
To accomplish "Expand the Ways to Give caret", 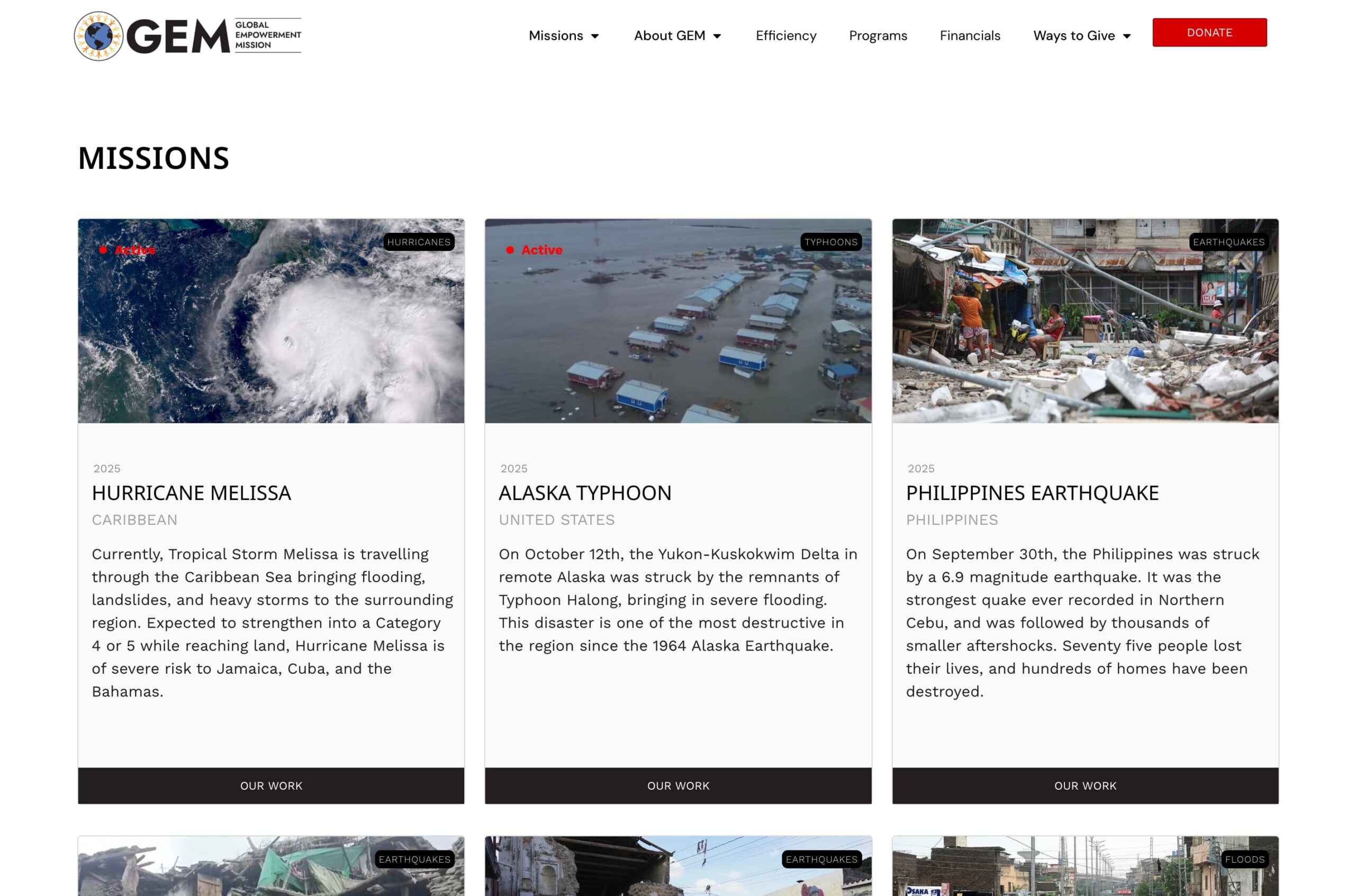I will click(1126, 36).
